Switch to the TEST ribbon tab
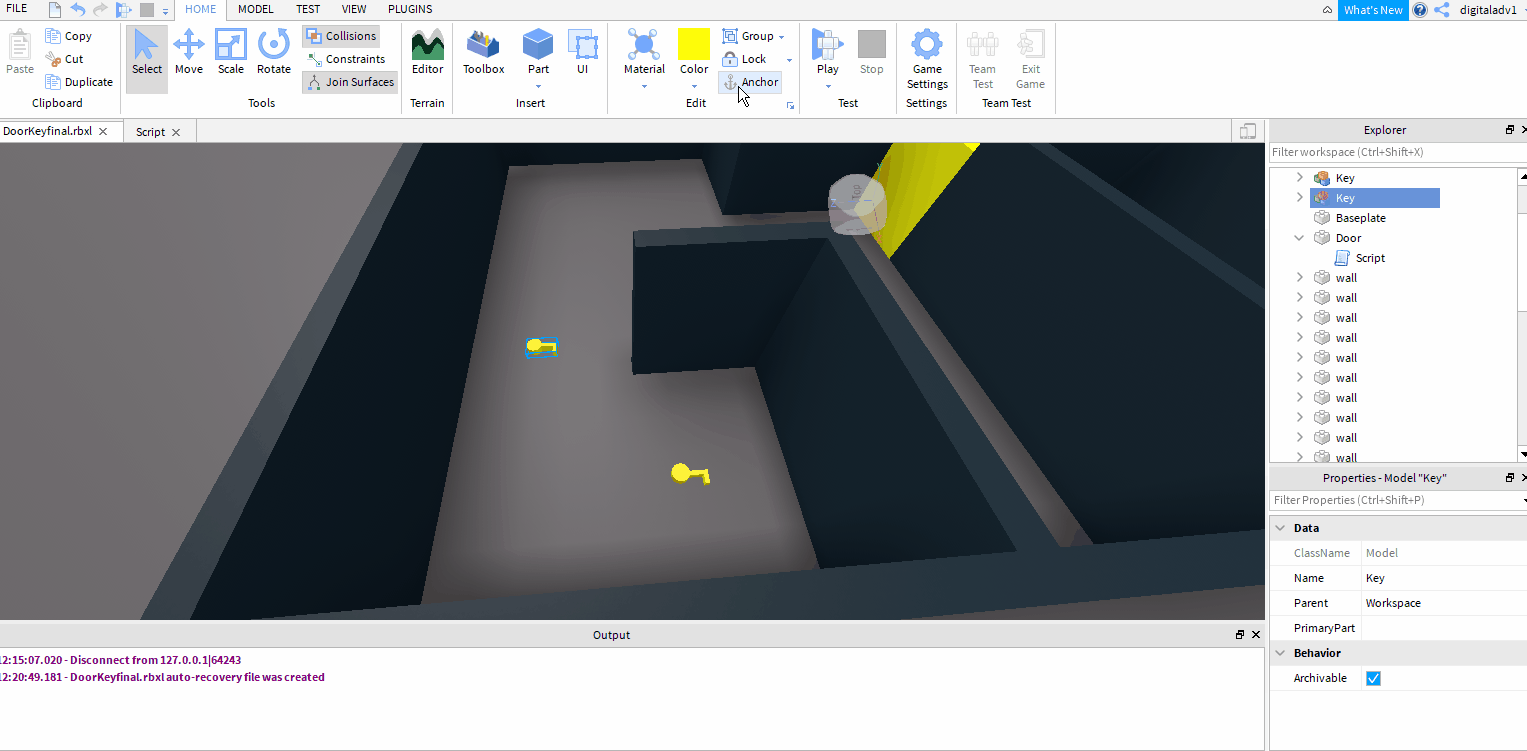The width and height of the screenshot is (1527, 751). (309, 9)
